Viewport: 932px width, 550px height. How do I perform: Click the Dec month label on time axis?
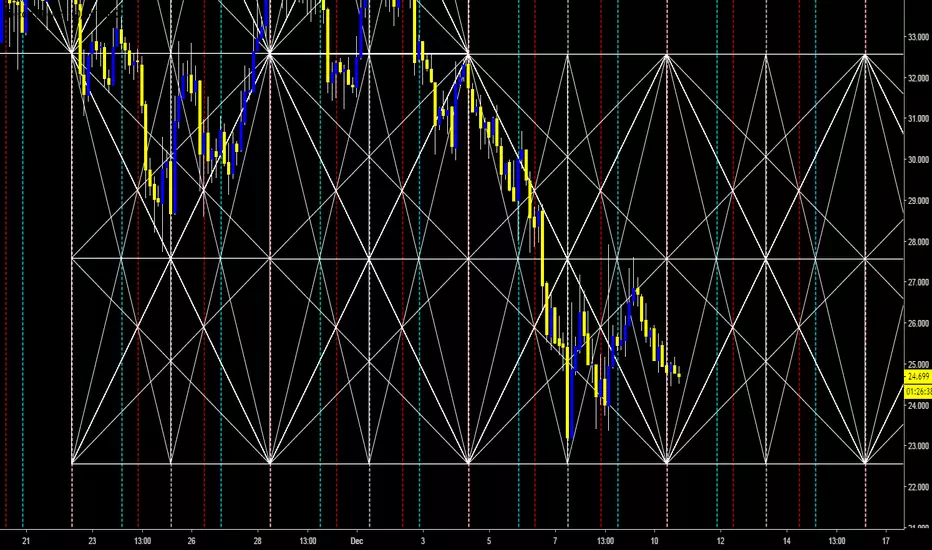[x=357, y=540]
